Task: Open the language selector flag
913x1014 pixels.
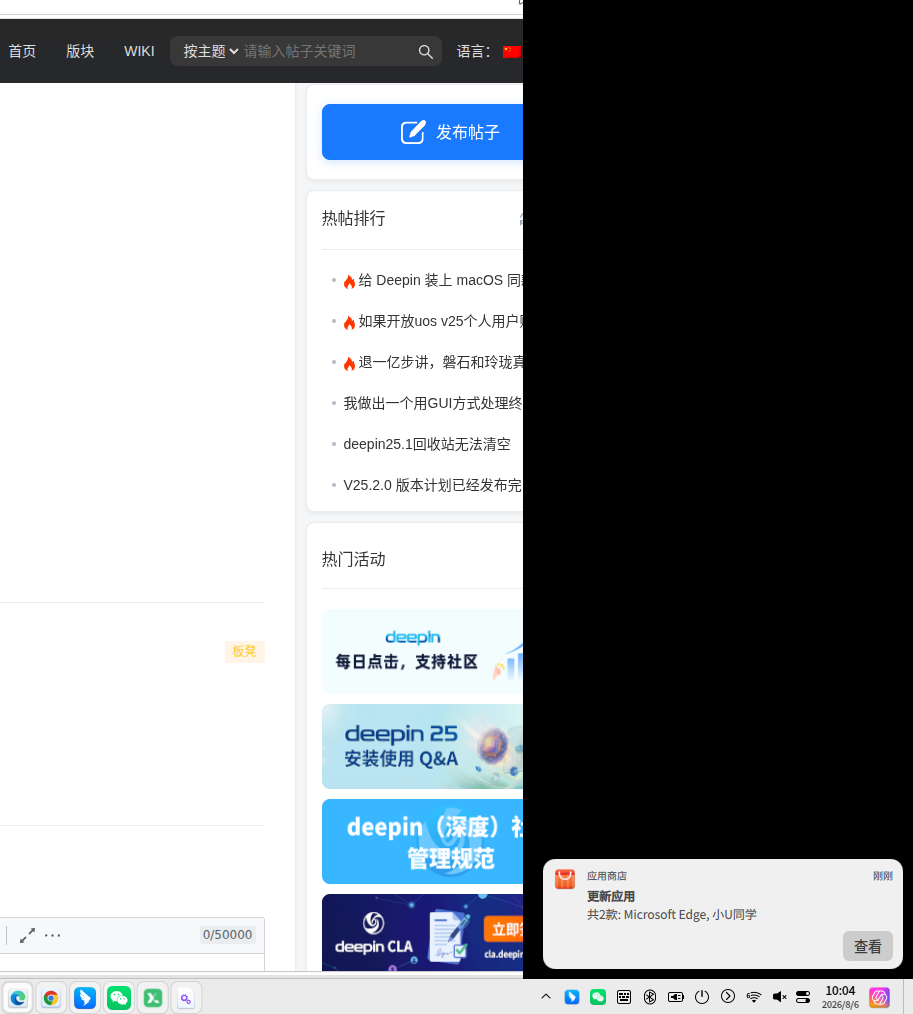Action: click(512, 51)
